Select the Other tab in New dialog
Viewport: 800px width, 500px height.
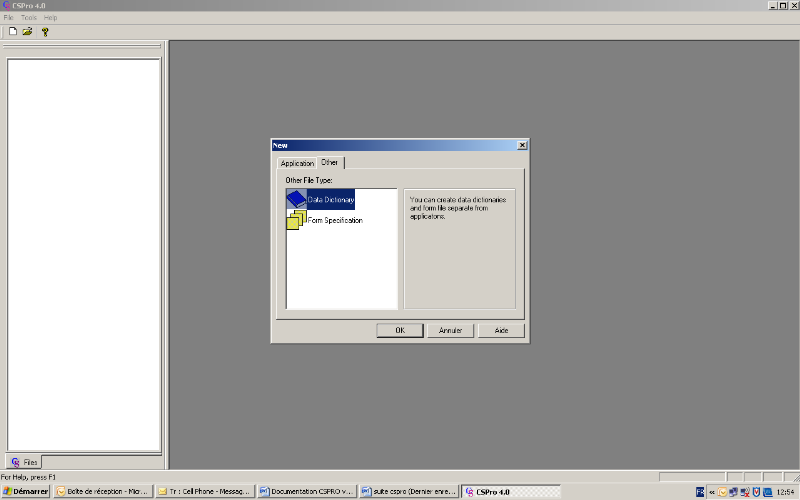(330, 162)
